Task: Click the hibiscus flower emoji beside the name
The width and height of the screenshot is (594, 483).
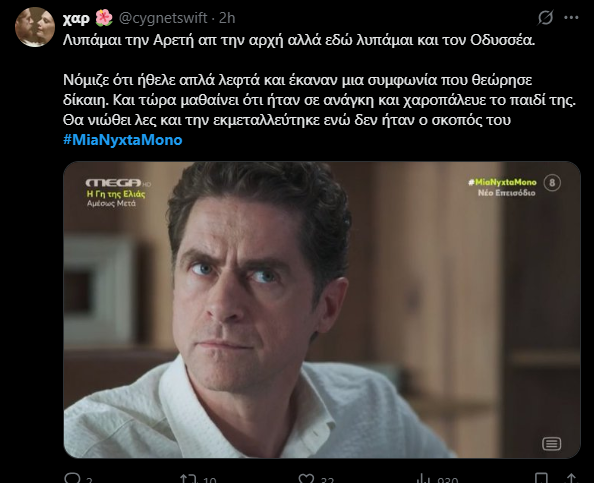Action: (x=104, y=17)
